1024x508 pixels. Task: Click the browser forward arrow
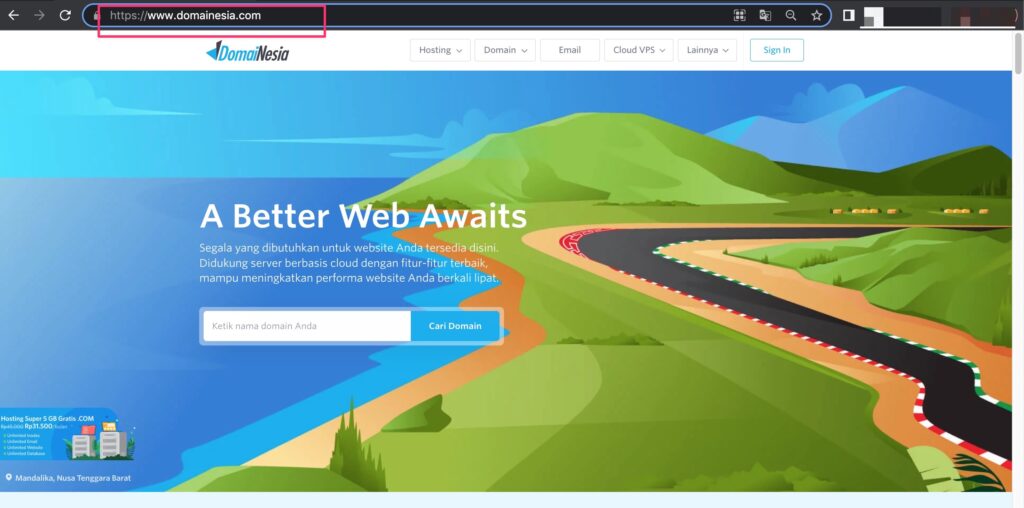click(39, 16)
